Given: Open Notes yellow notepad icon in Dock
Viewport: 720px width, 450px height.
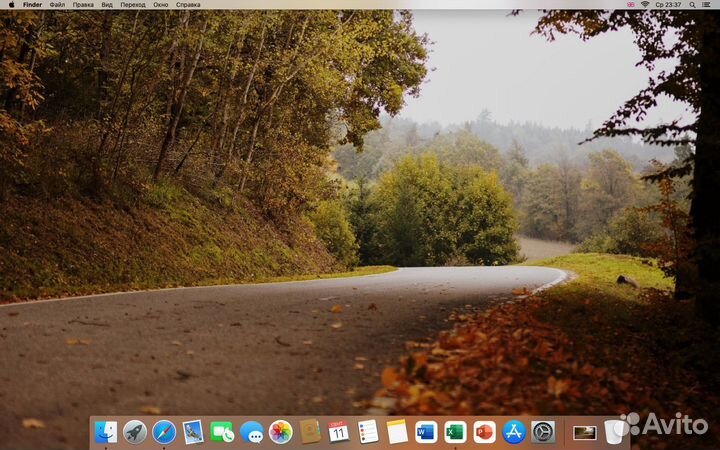Looking at the screenshot, I should (x=397, y=432).
